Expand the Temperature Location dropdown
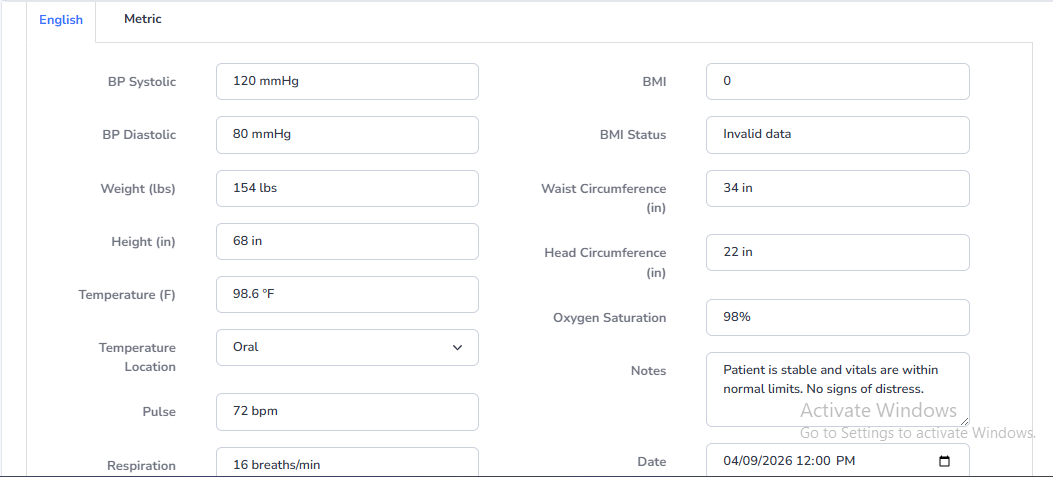The width and height of the screenshot is (1053, 477). [x=347, y=347]
